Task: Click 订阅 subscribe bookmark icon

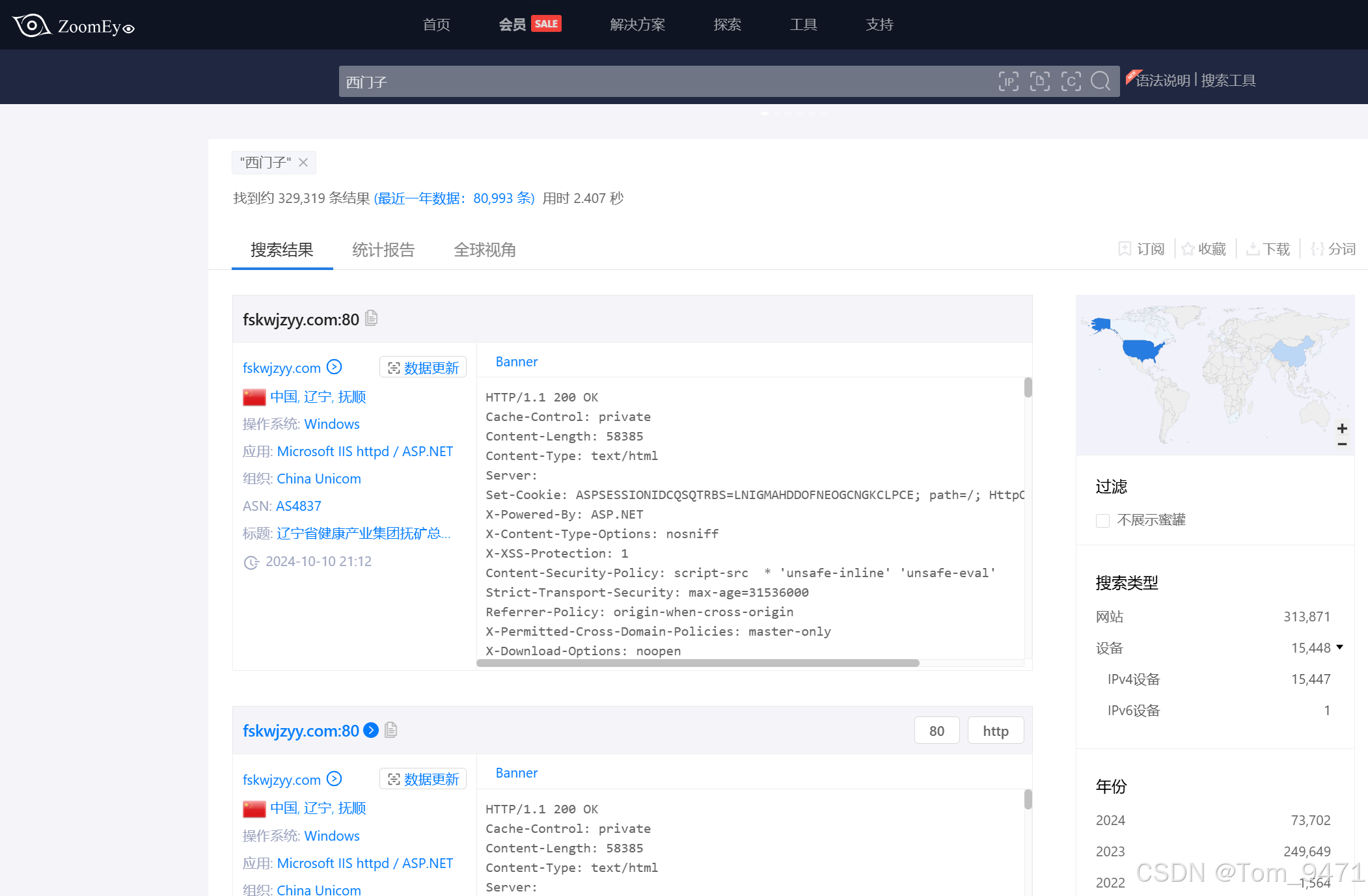Action: 1125,249
